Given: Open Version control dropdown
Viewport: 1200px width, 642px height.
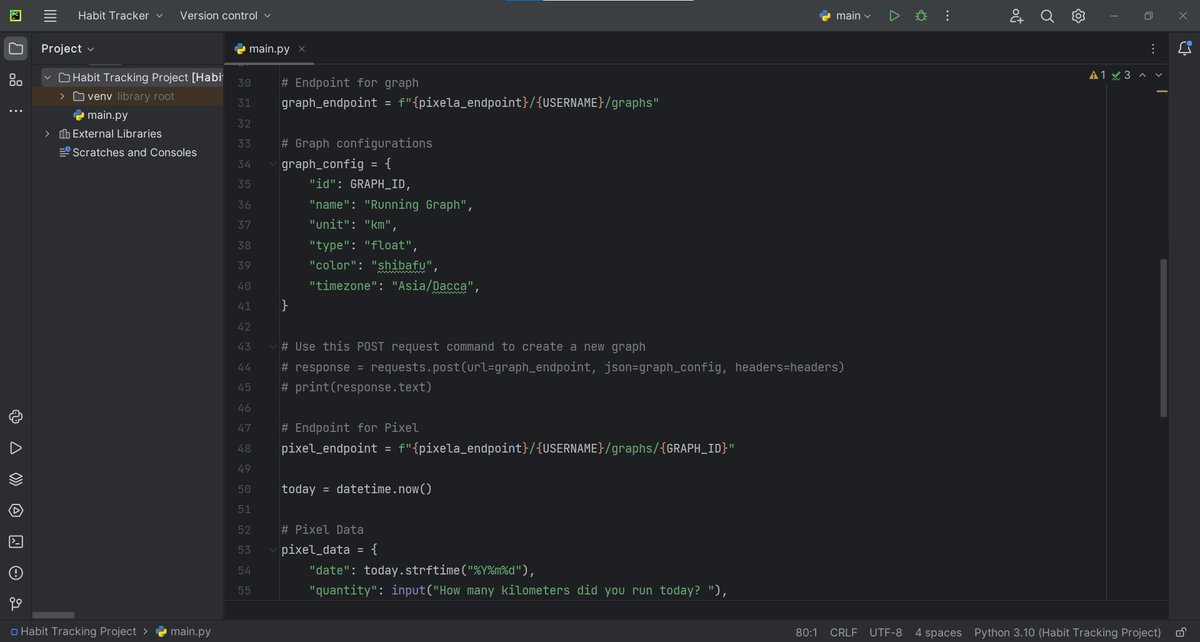Looking at the screenshot, I should (225, 16).
